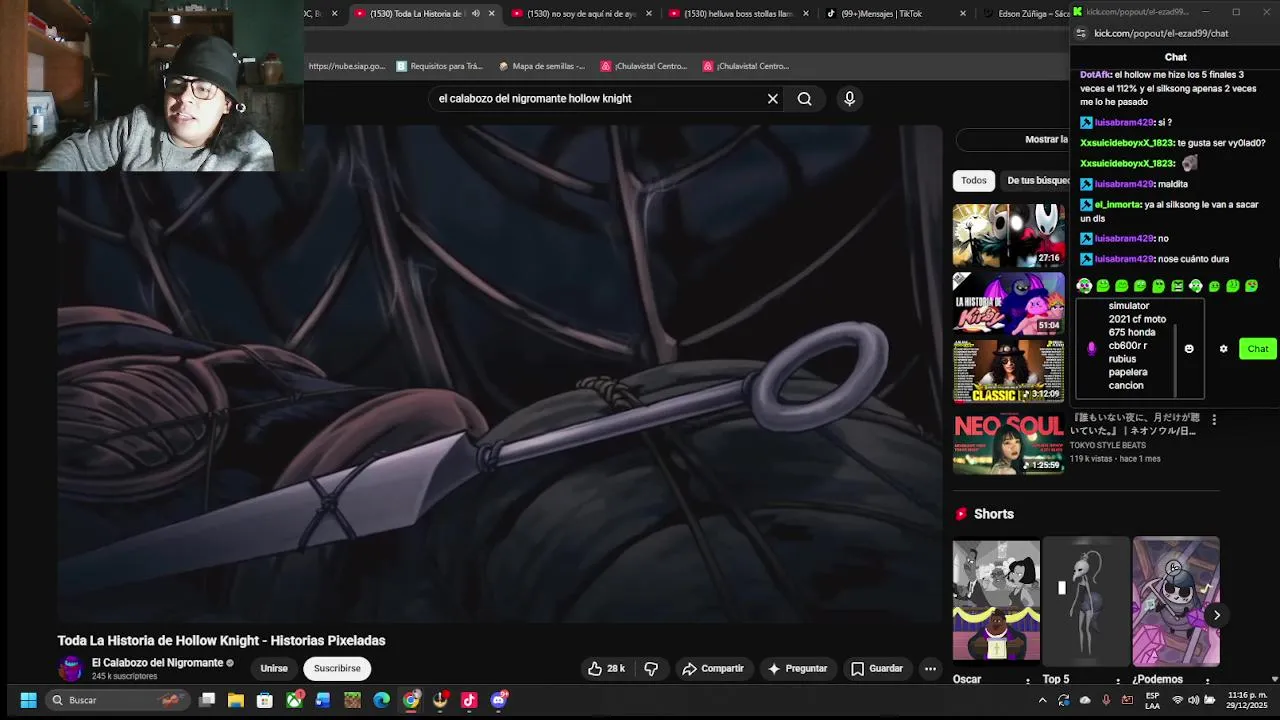Send message with green Chat button
Image resolution: width=1280 pixels, height=720 pixels.
coord(1257,349)
